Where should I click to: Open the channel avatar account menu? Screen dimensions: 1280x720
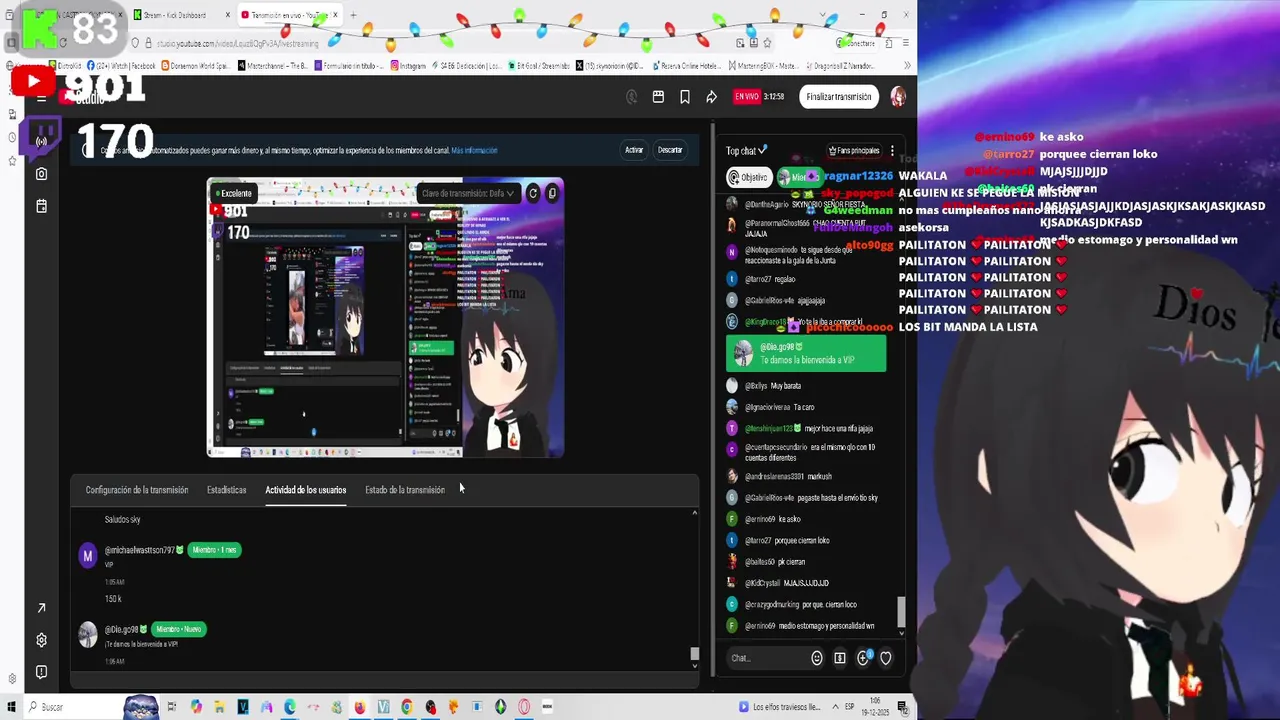pyautogui.click(x=898, y=97)
